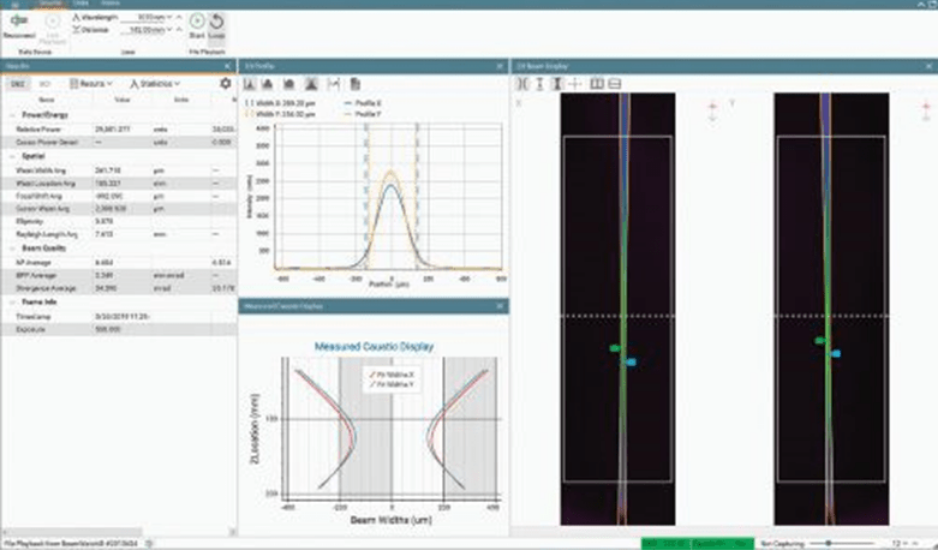Open the Distance dropdown
The height and width of the screenshot is (550, 938).
166,30
